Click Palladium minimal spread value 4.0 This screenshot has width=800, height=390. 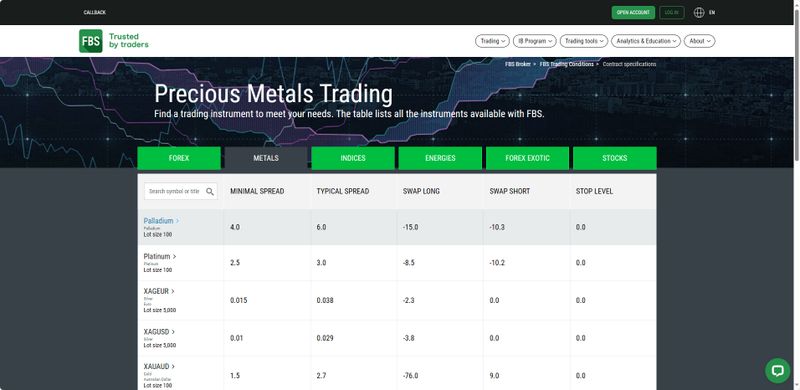235,227
